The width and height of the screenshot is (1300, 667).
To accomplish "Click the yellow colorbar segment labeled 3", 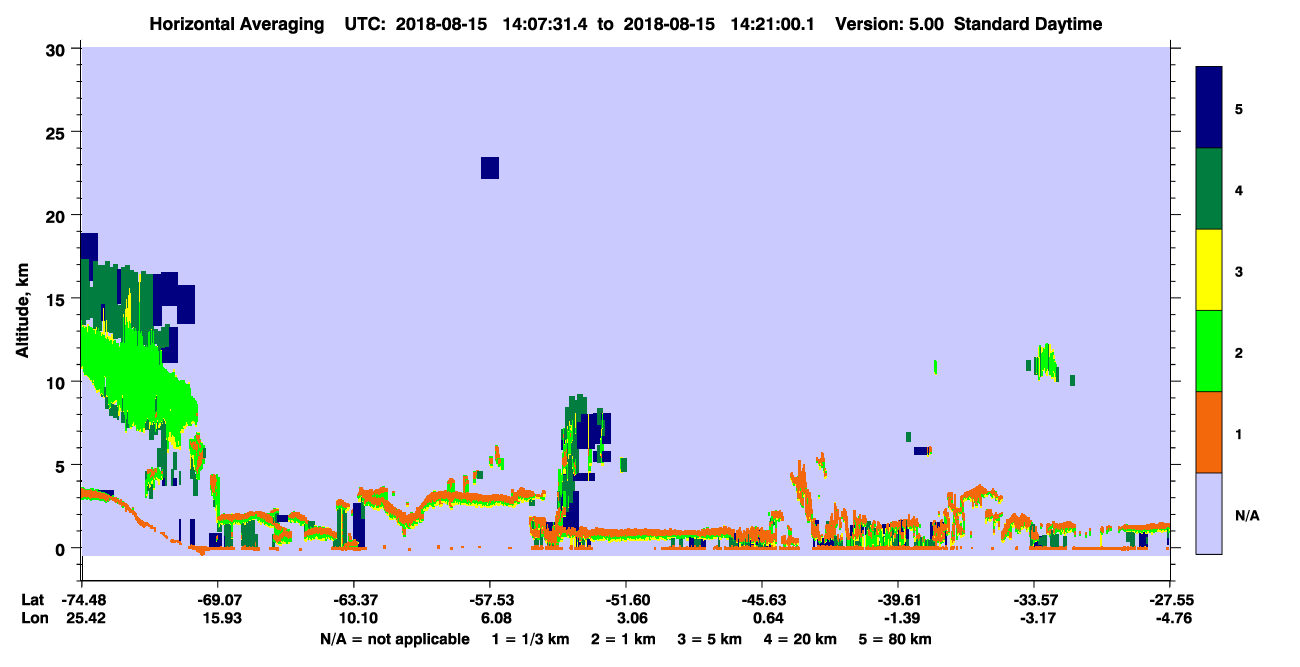I will [x=1210, y=270].
